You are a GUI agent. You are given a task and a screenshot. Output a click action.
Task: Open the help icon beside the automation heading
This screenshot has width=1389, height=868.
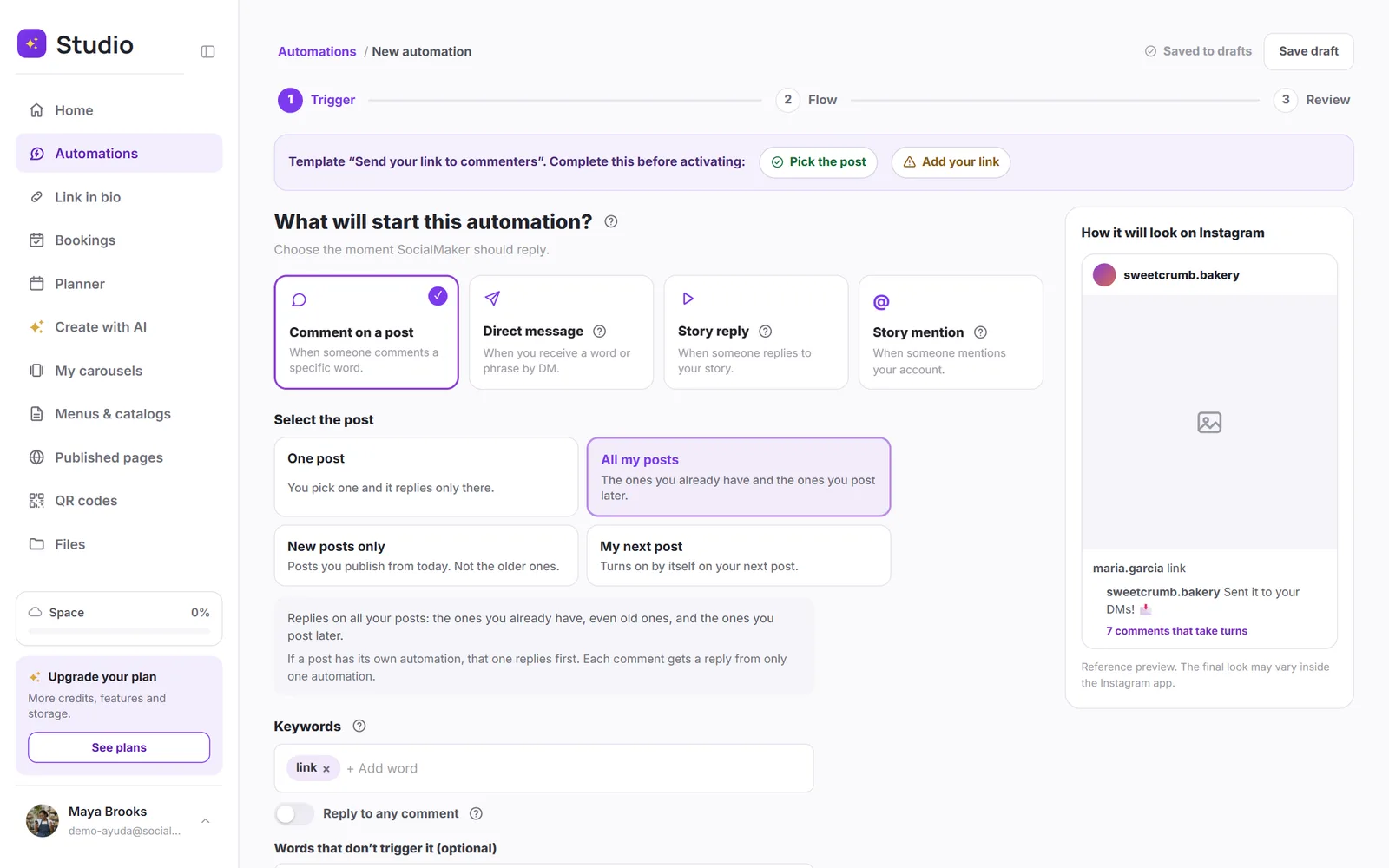[611, 221]
